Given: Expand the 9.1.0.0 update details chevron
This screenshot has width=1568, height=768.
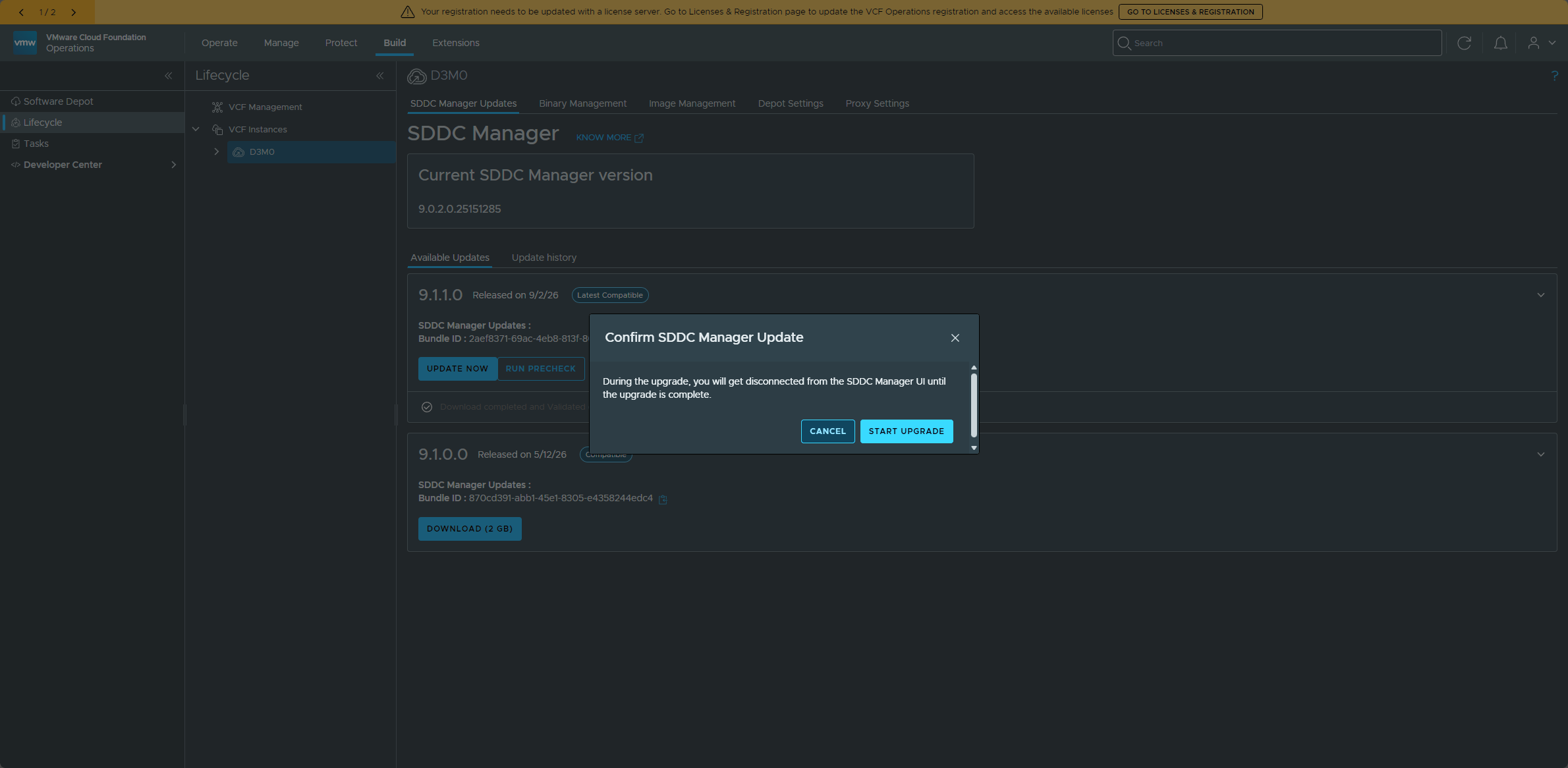Looking at the screenshot, I should tap(1540, 454).
